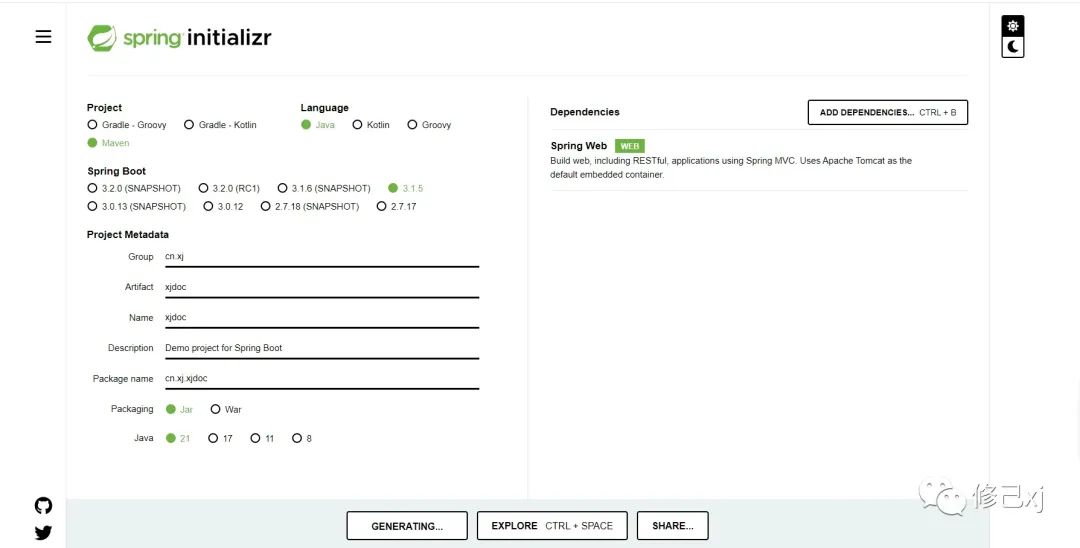Select Java version 11
The image size is (1080, 548).
point(262,438)
